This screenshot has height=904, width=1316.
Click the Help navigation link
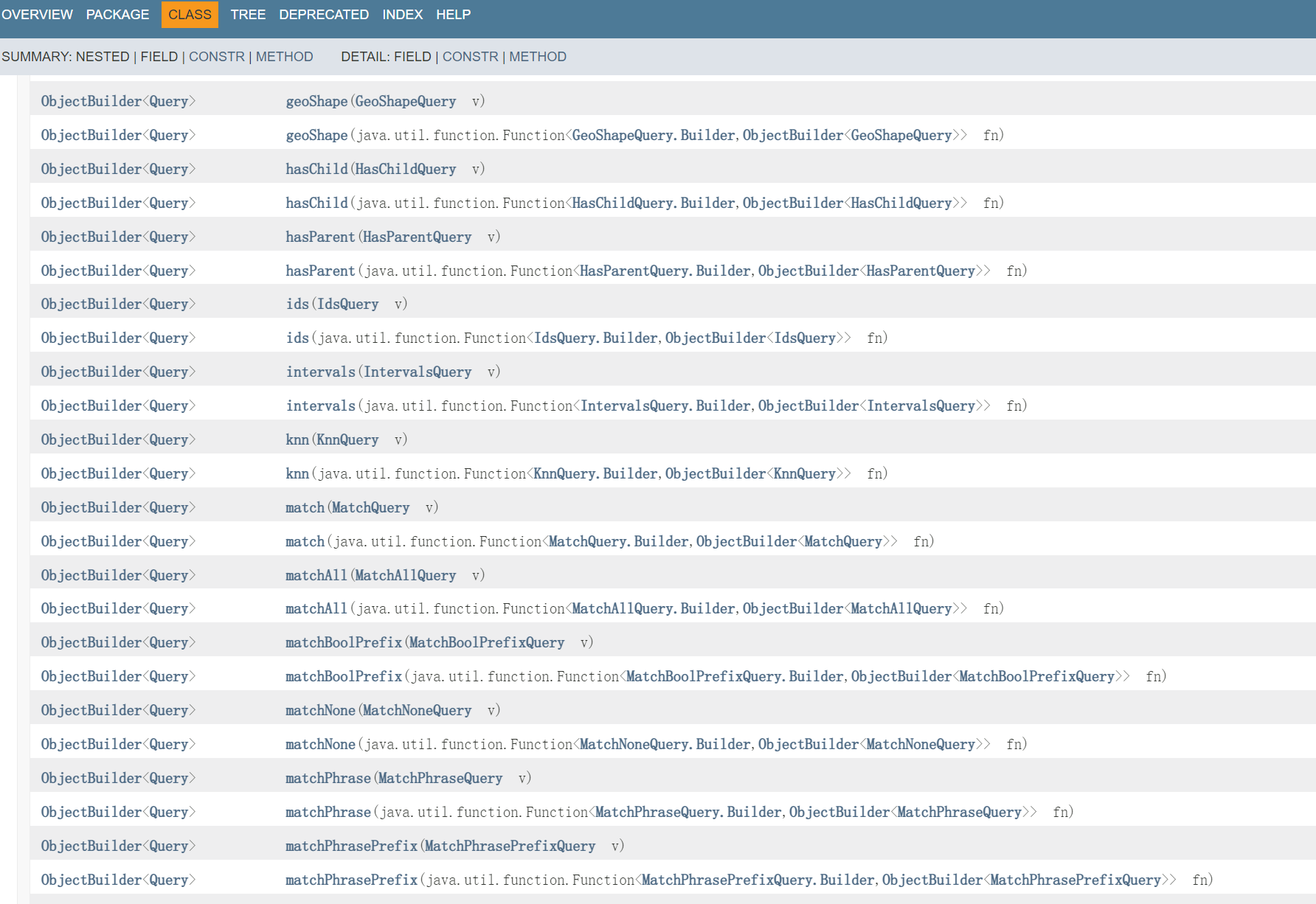(453, 15)
